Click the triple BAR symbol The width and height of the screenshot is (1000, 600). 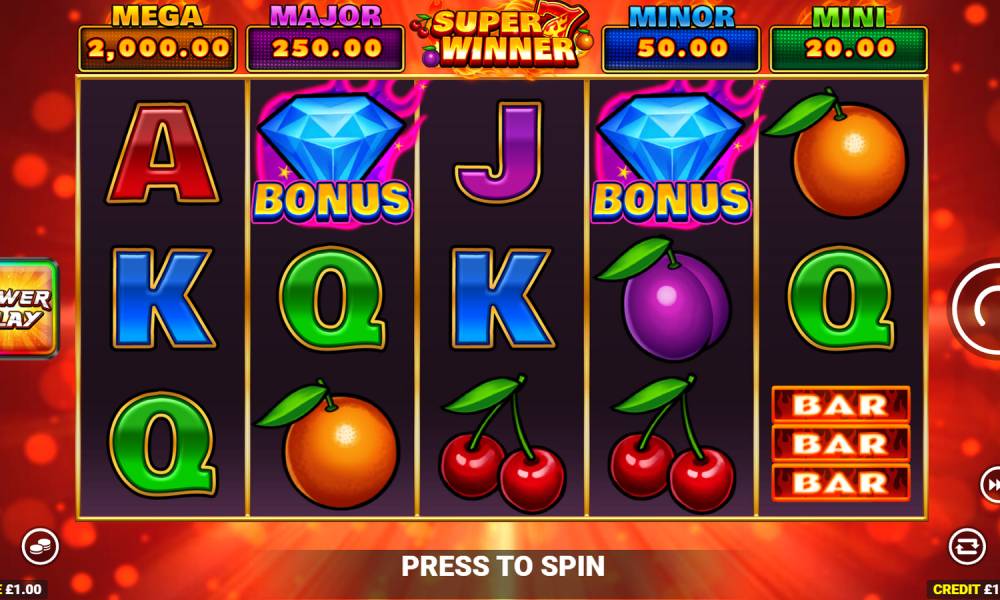[841, 444]
